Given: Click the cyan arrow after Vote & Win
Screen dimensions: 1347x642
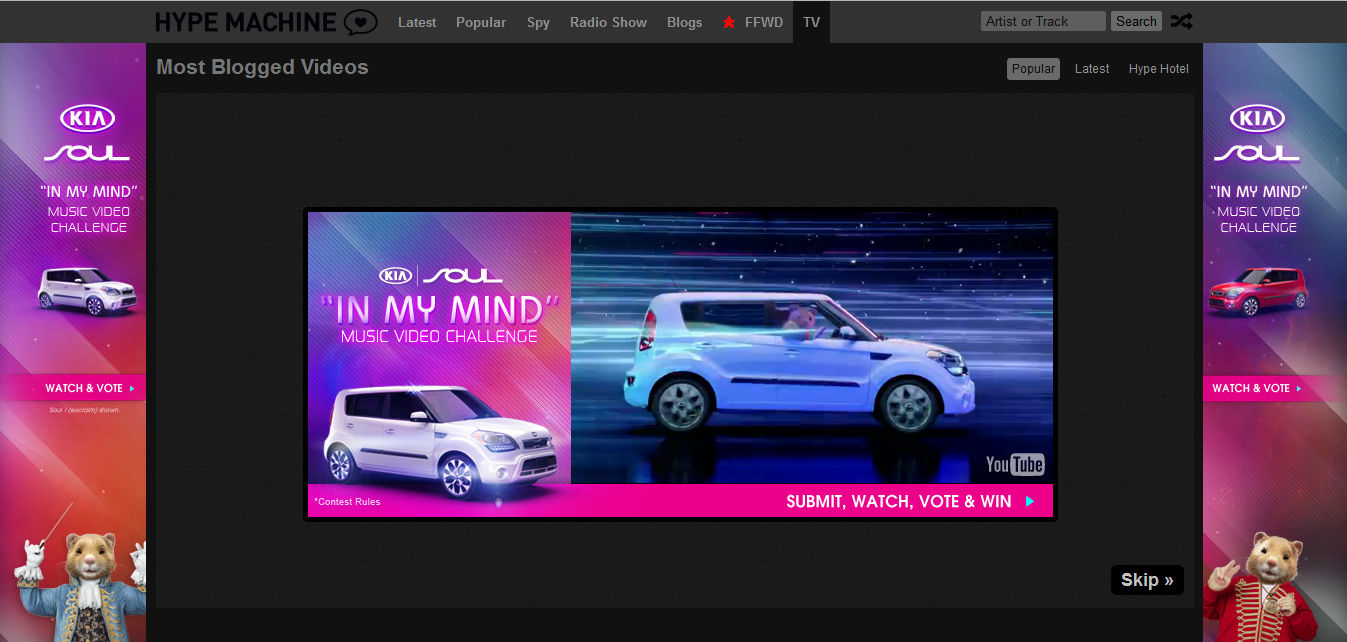Looking at the screenshot, I should 1030,501.
